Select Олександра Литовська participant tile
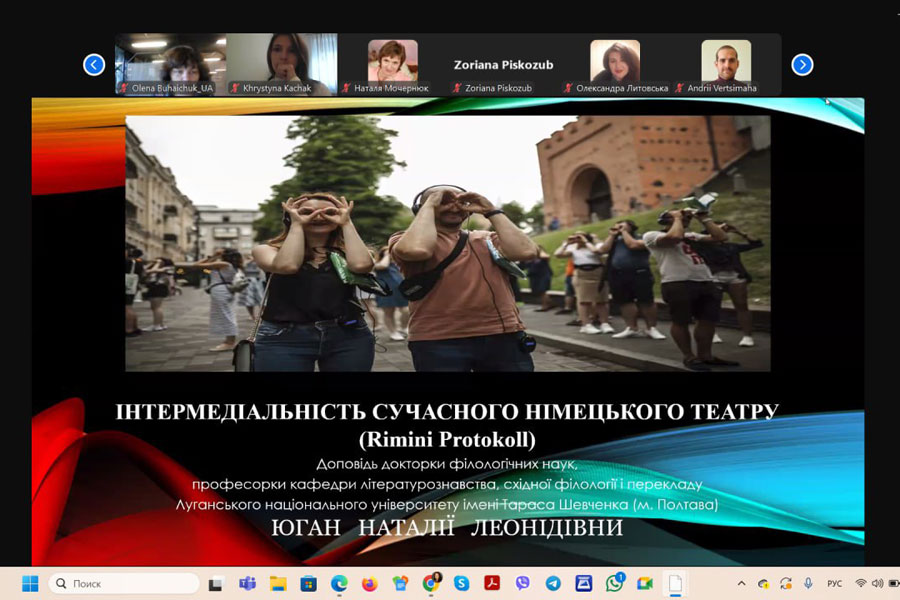Viewport: 900px width, 600px height. pos(615,64)
